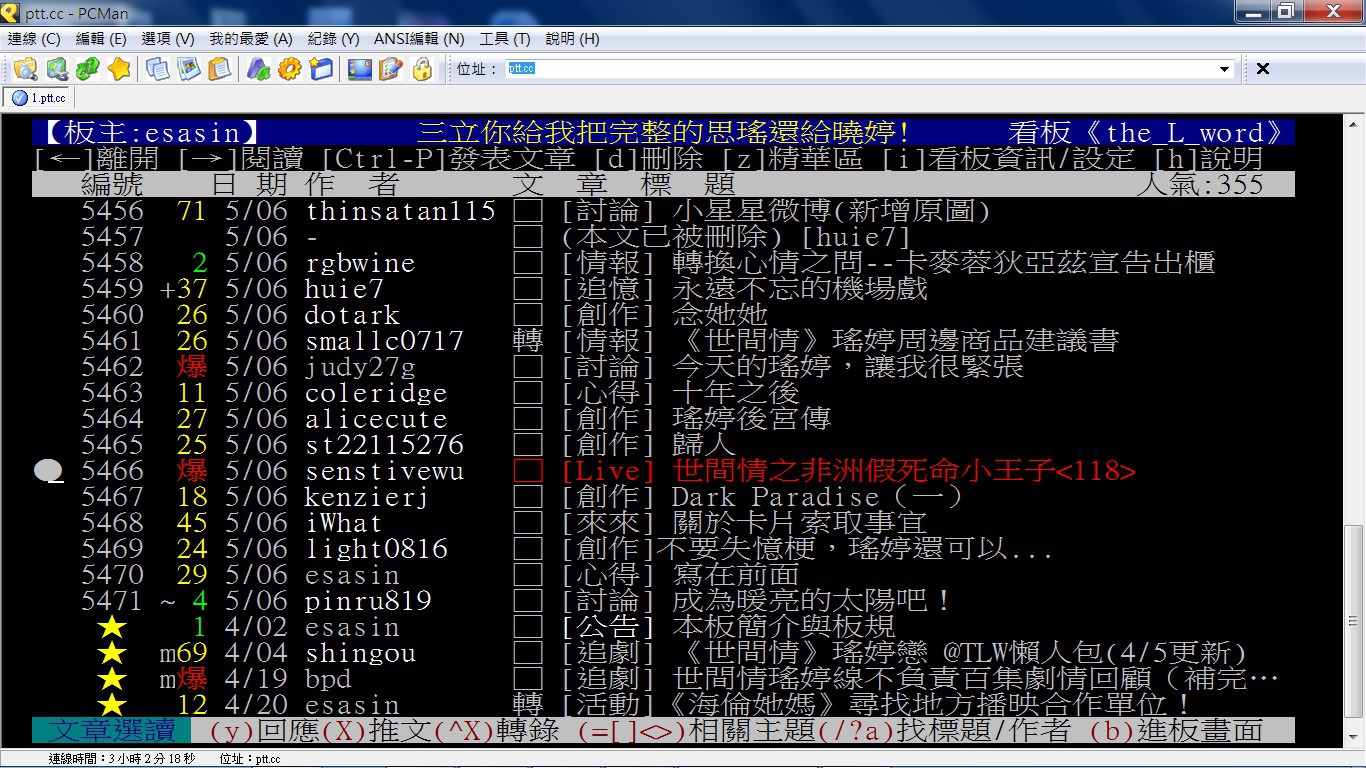Open the 編輯 (E) menu
Screen dimensions: 1366x768
coord(101,39)
